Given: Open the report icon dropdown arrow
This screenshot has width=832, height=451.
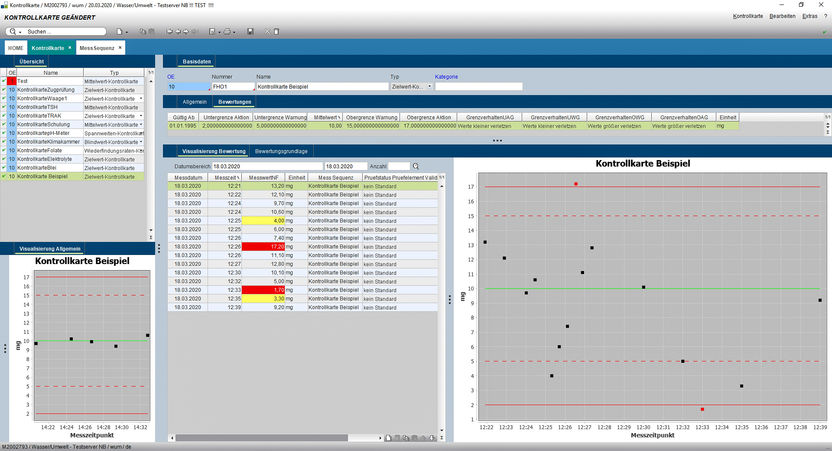Looking at the screenshot, I should (219, 32).
